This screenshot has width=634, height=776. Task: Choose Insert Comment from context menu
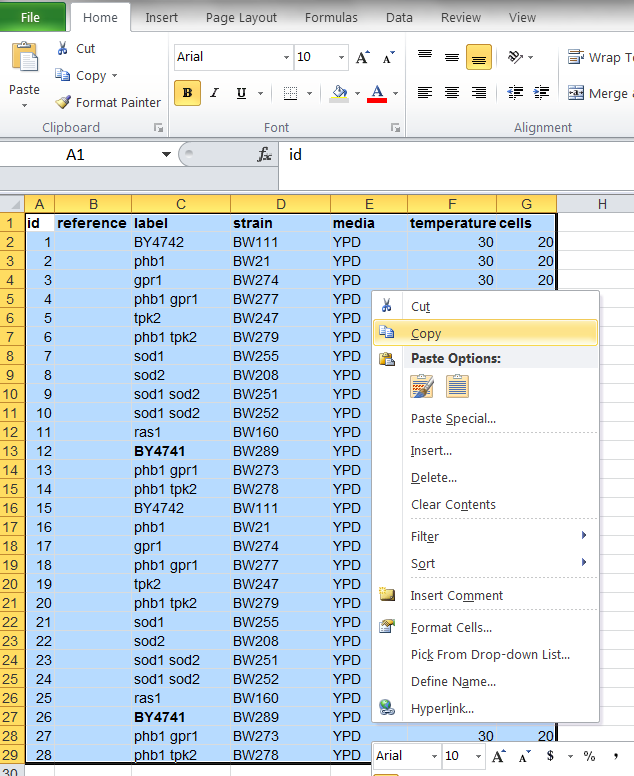(x=485, y=595)
